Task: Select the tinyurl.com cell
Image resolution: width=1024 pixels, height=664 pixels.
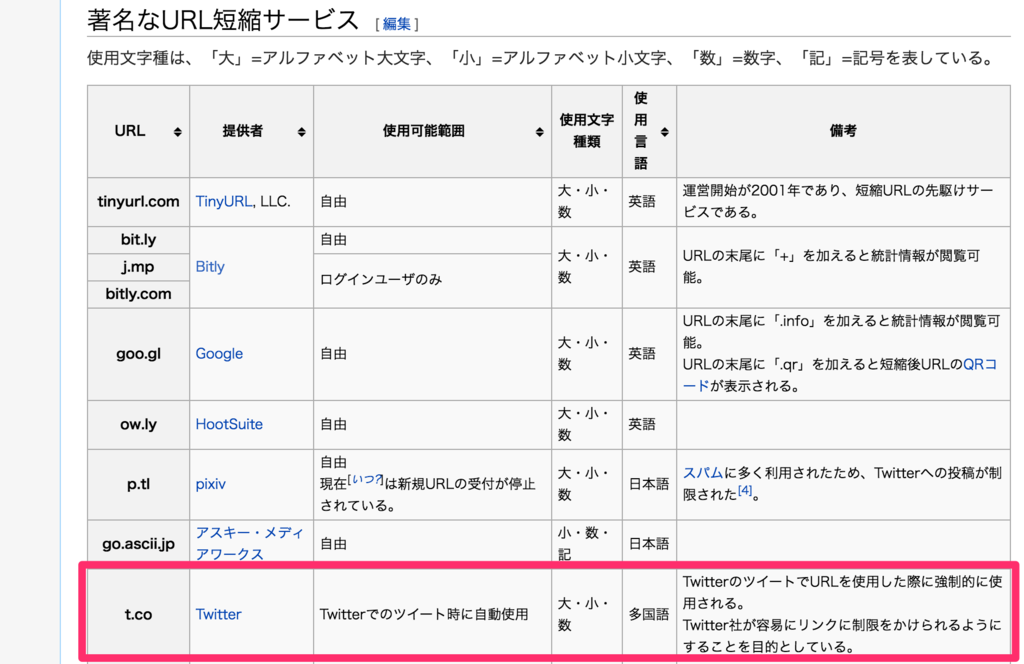Action: coord(138,202)
